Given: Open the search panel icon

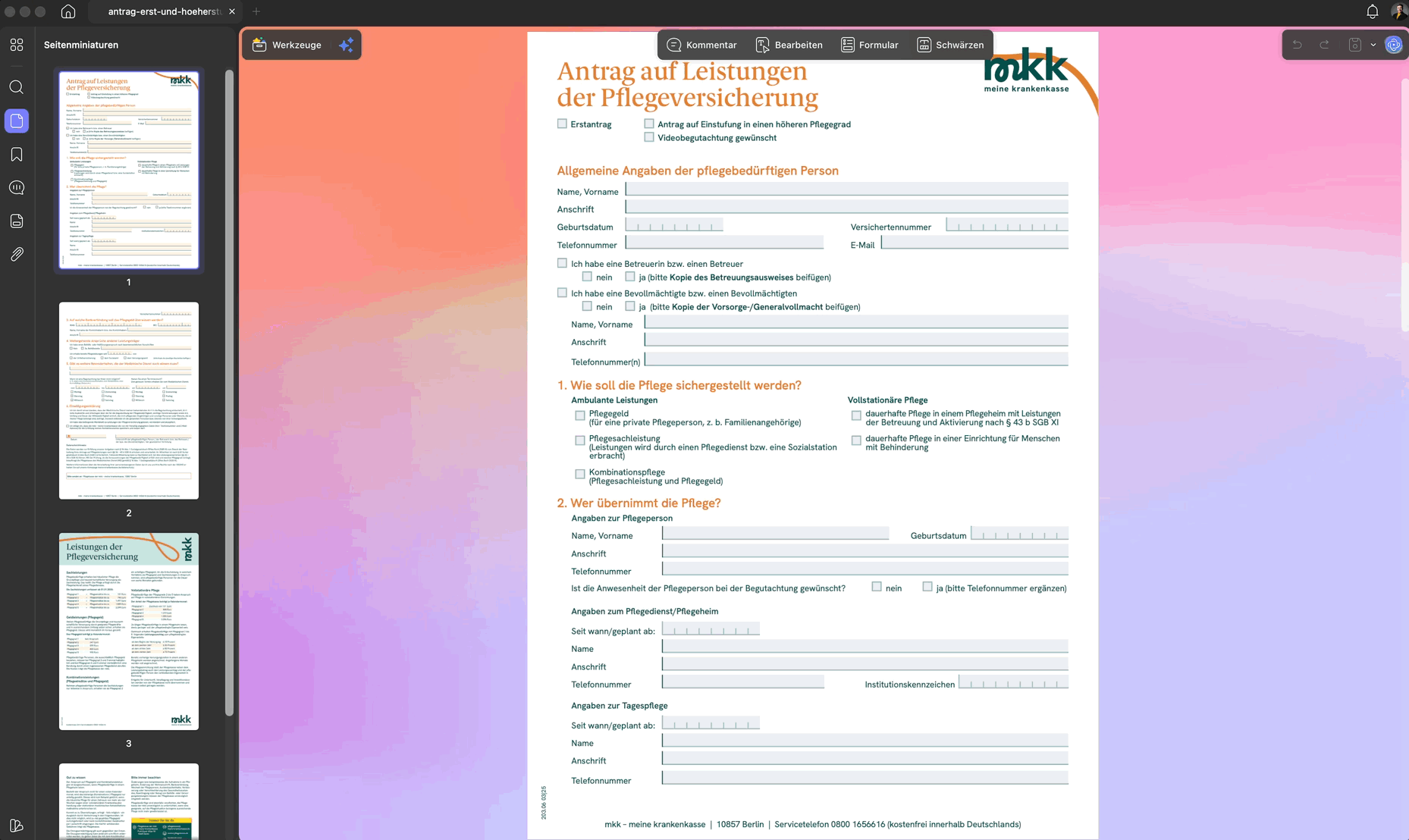Looking at the screenshot, I should (17, 87).
